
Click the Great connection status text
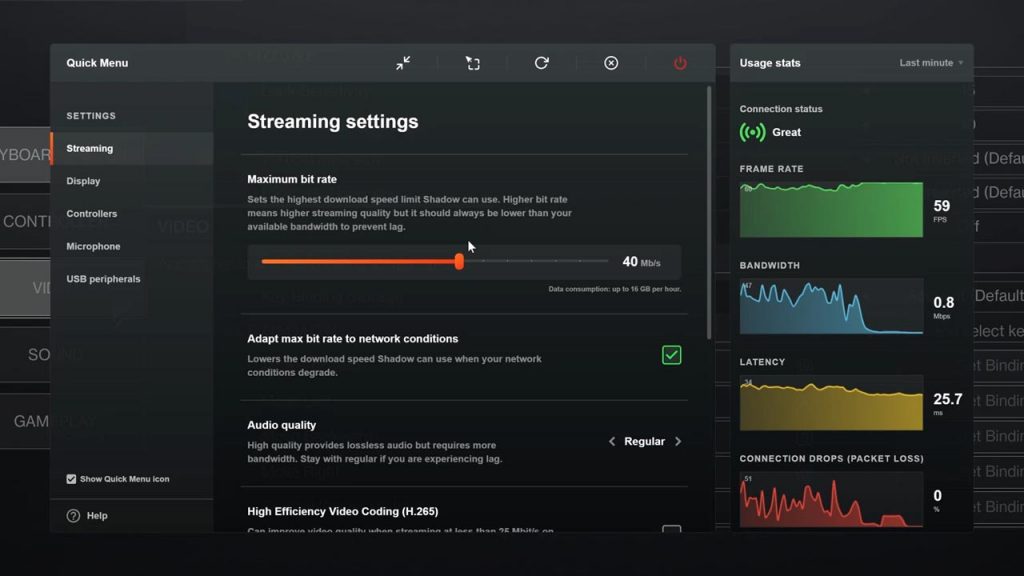(x=786, y=132)
